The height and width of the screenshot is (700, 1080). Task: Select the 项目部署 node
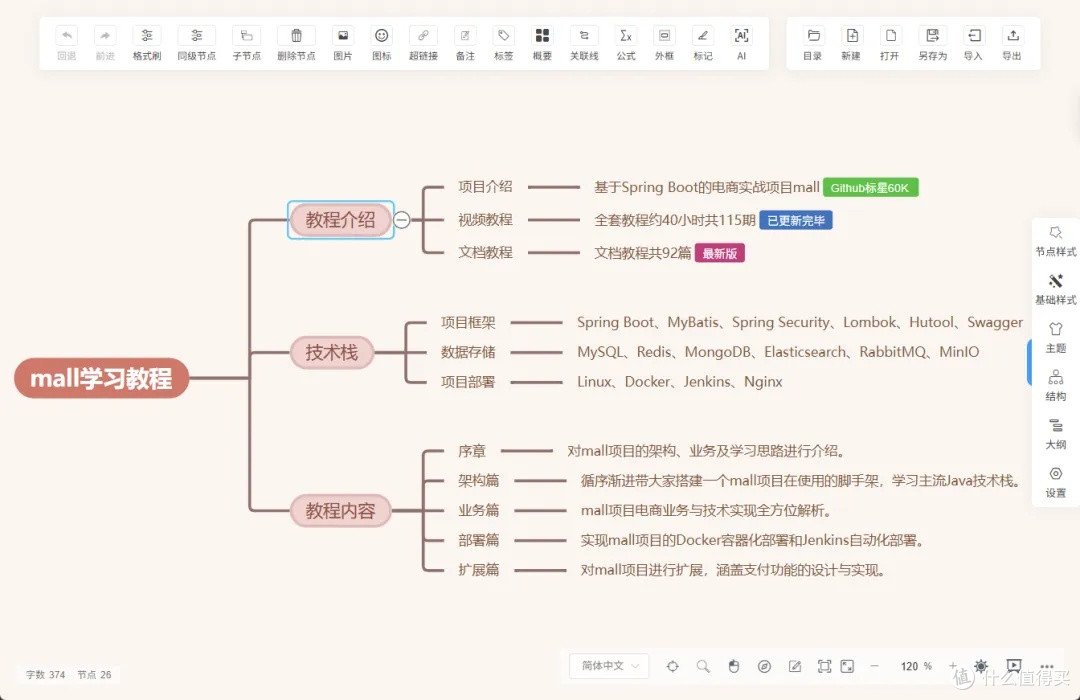click(x=468, y=382)
